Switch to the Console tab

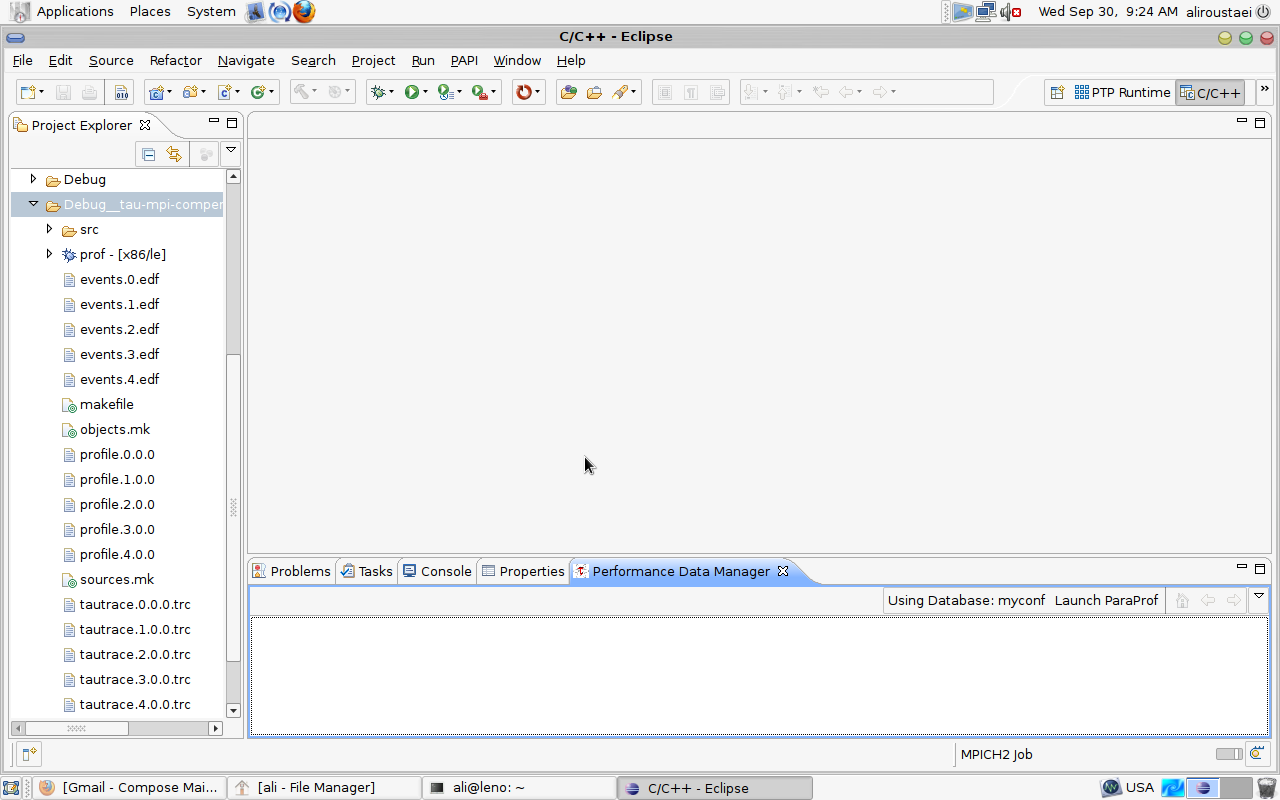(x=436, y=571)
